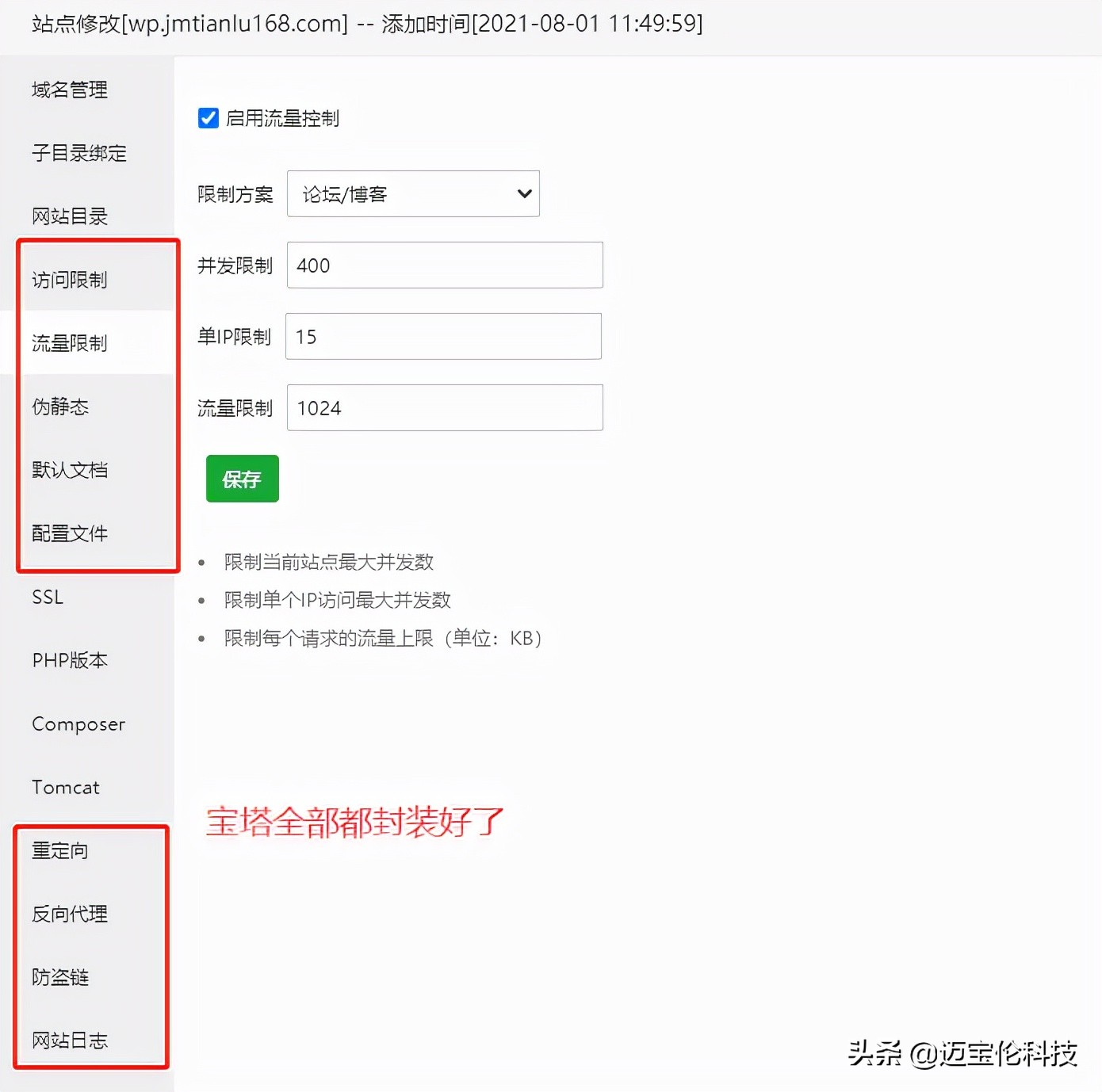Image resolution: width=1102 pixels, height=1092 pixels.
Task: View the 网站日志 page
Action: 69,1040
